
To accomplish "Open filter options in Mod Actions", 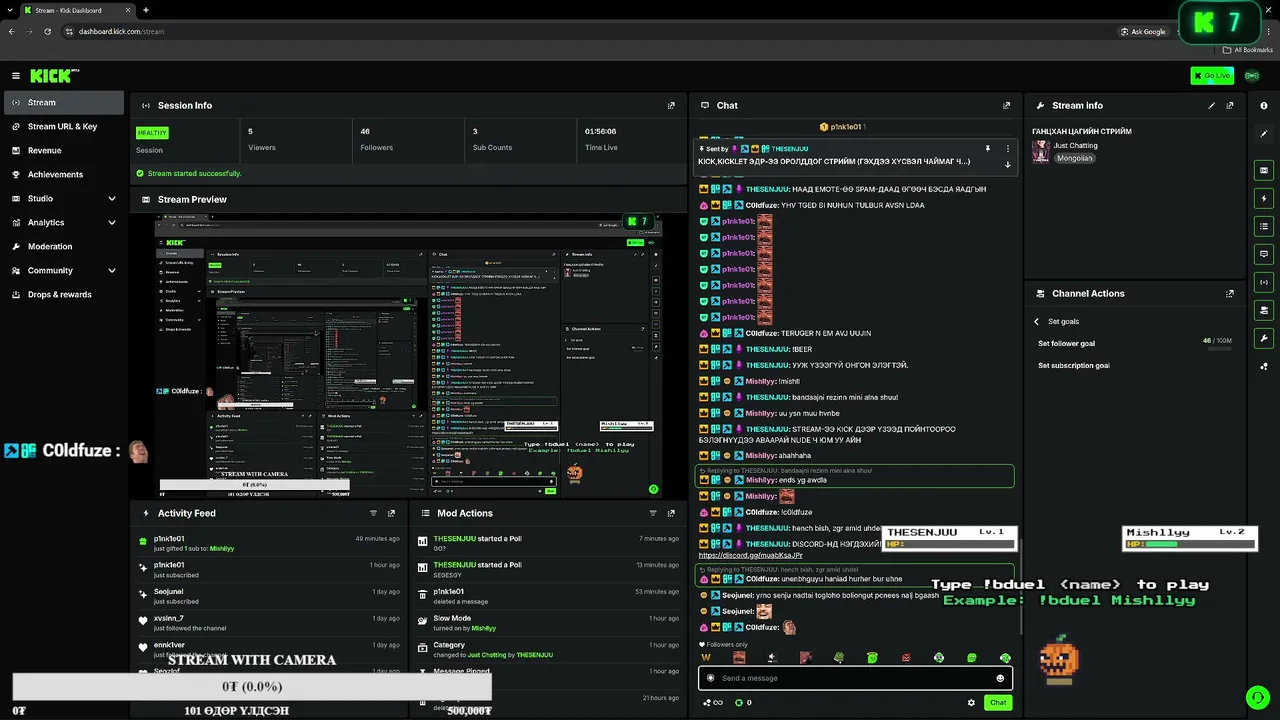I will coord(653,513).
